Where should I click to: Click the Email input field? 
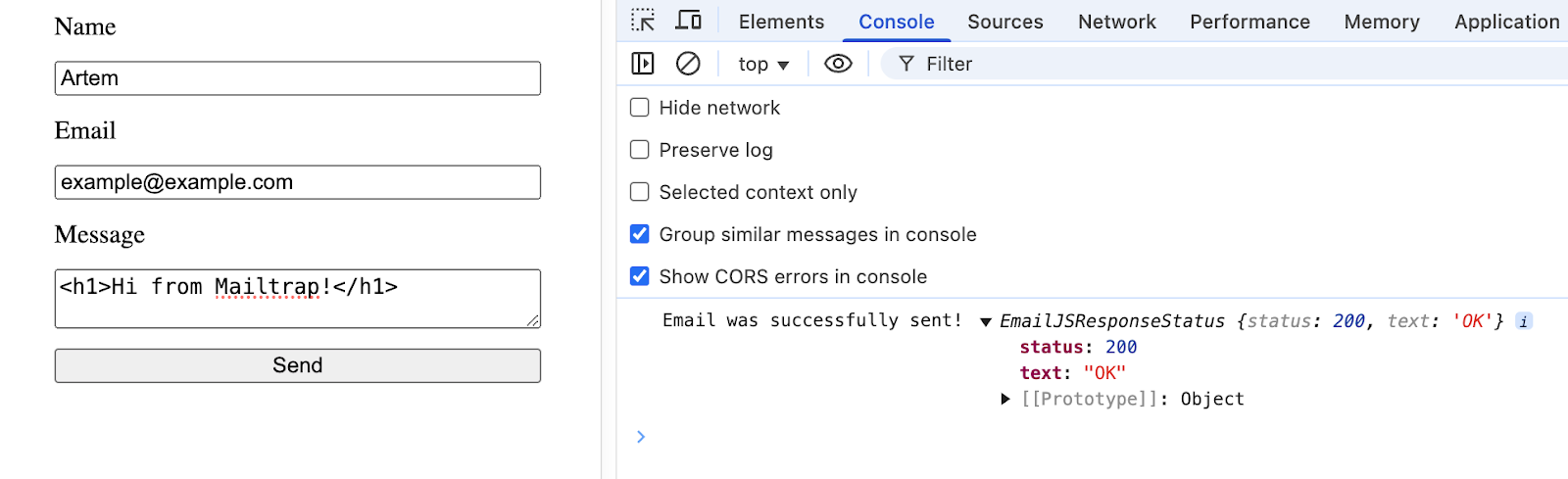pos(297,182)
